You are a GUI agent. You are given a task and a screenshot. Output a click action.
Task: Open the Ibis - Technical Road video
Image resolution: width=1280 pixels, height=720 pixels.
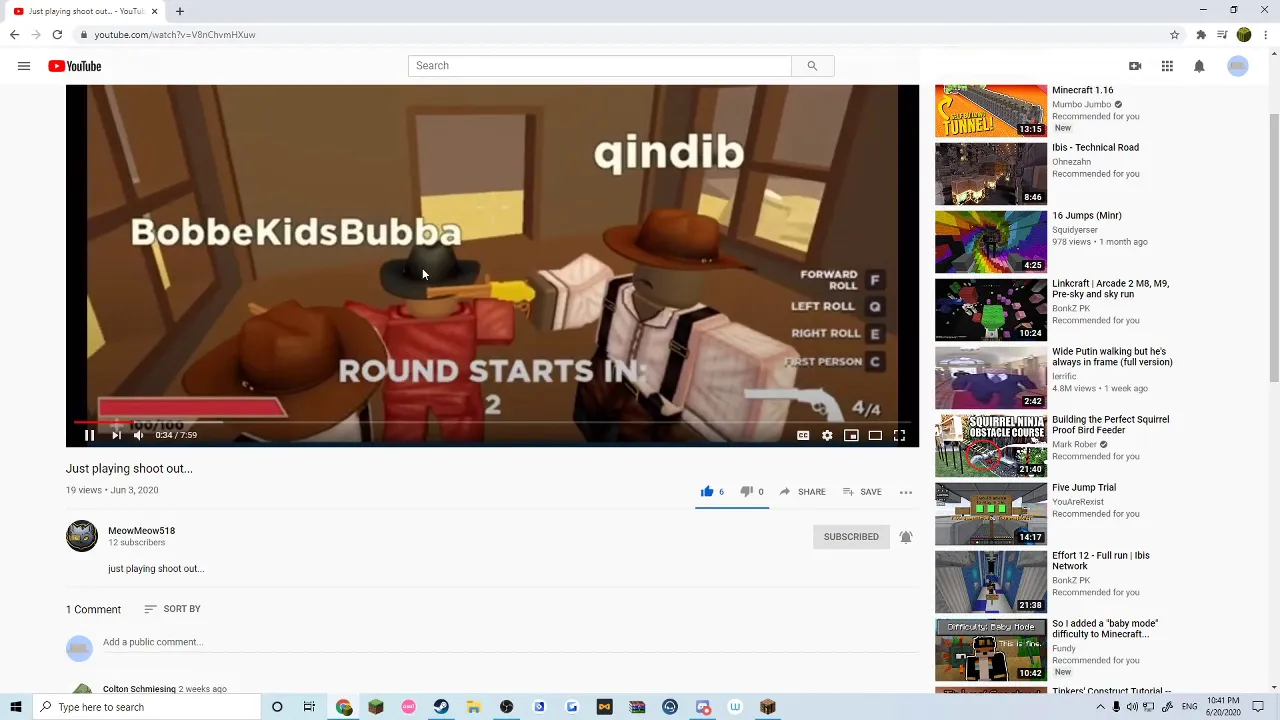(1095, 147)
